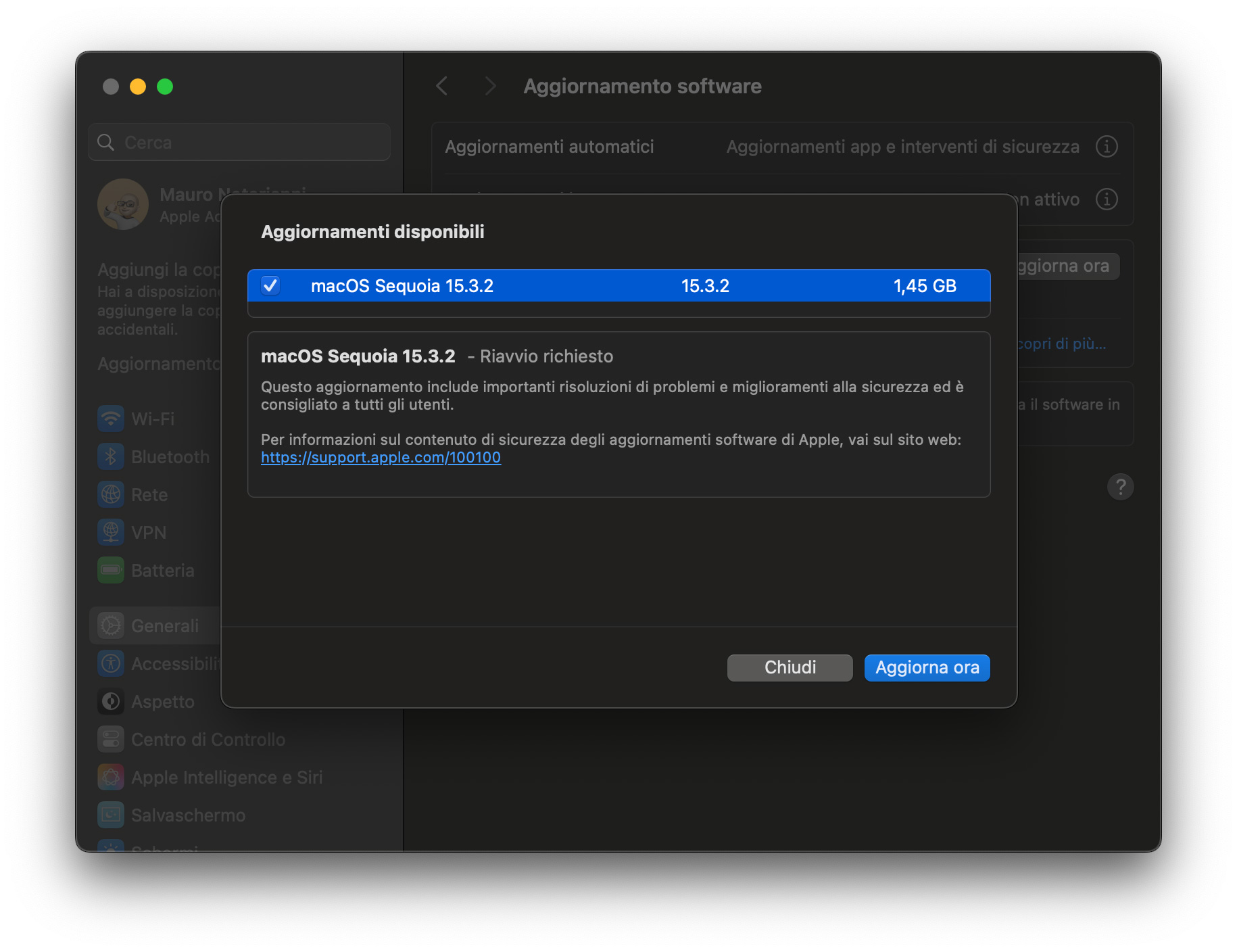Select the Aspetto icon in the sidebar
Viewport: 1237px width, 952px height.
click(111, 701)
